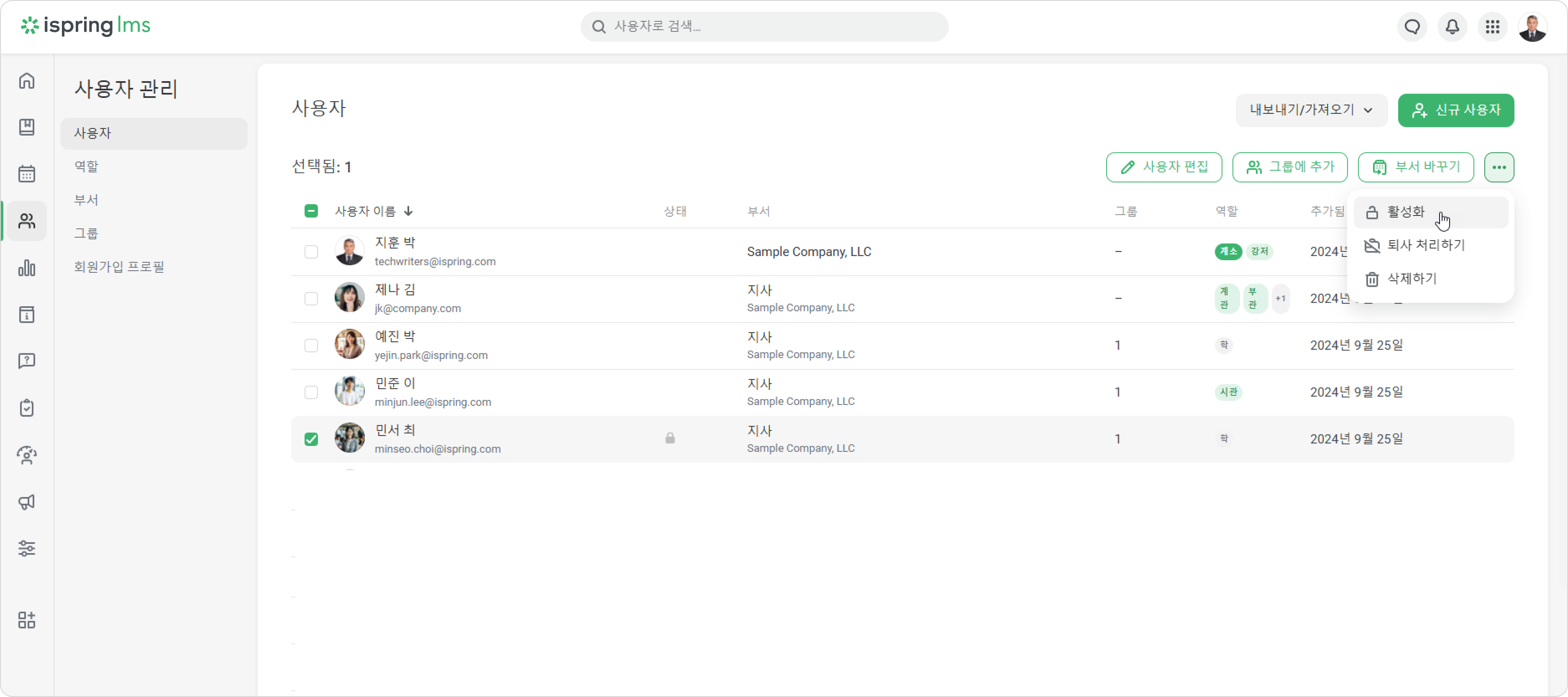
Task: Focus the 사용자로 검색 search field
Action: (765, 27)
